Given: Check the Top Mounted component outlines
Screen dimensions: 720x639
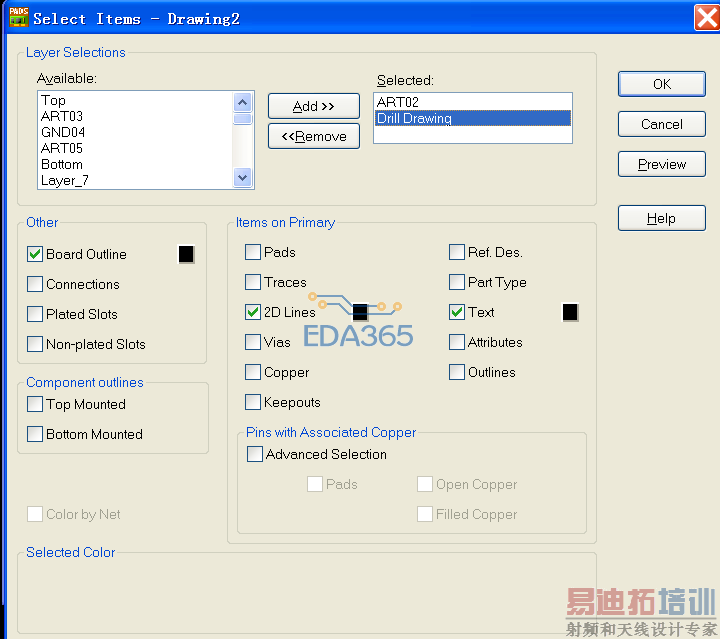Looking at the screenshot, I should pyautogui.click(x=35, y=404).
